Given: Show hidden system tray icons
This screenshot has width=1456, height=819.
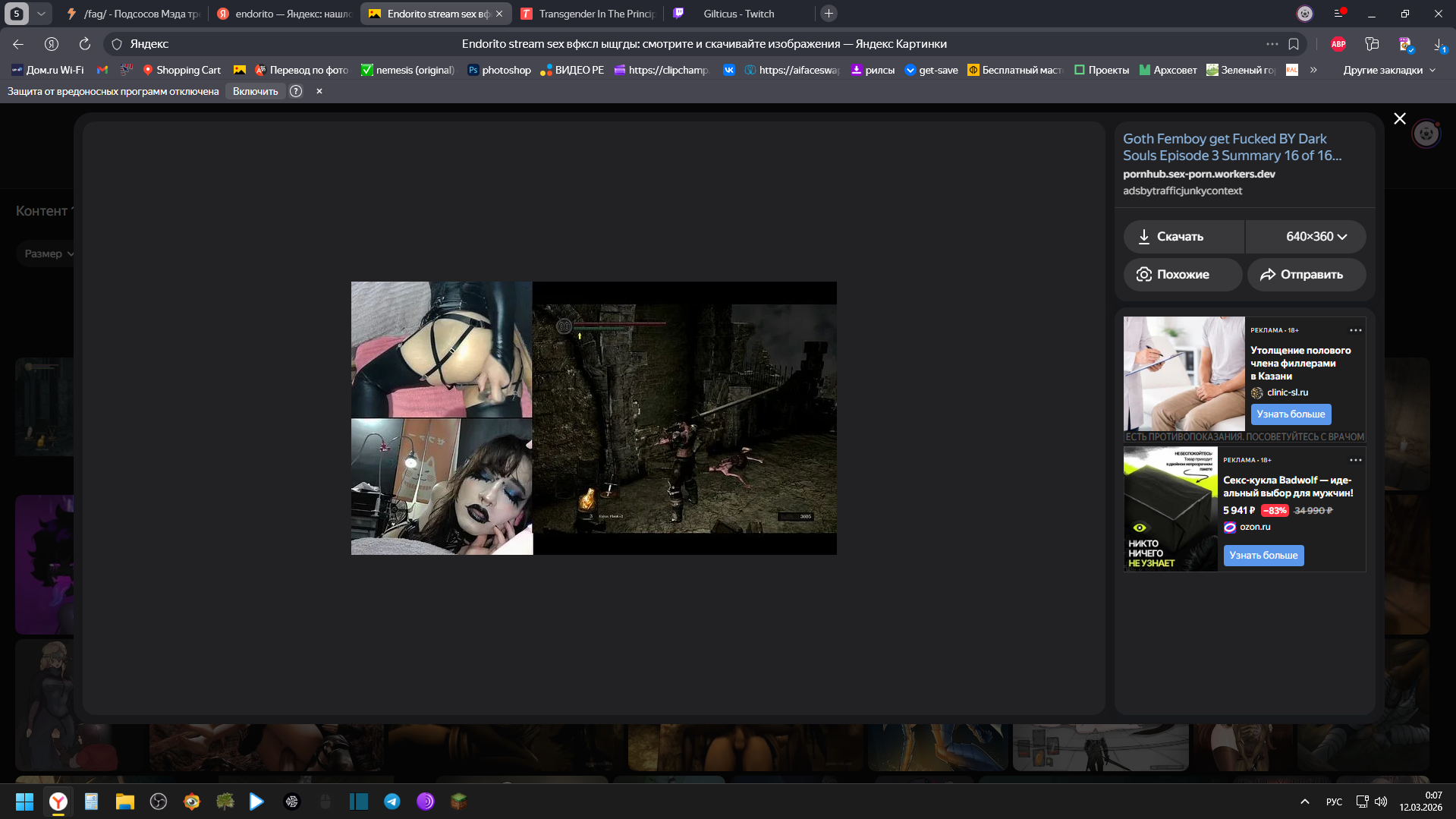Looking at the screenshot, I should (1305, 802).
